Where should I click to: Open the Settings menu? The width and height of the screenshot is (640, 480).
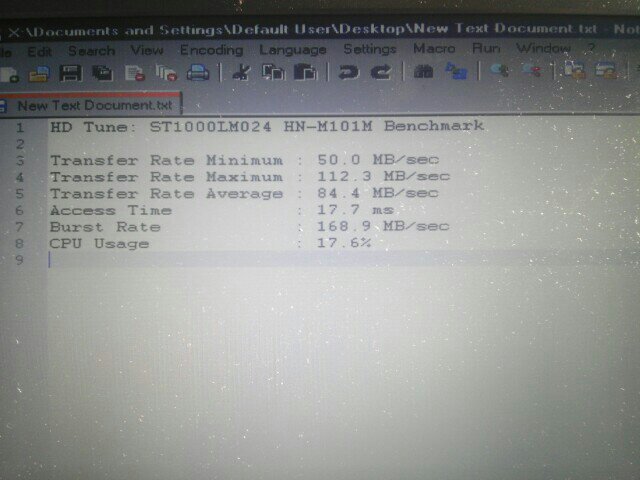(x=370, y=49)
